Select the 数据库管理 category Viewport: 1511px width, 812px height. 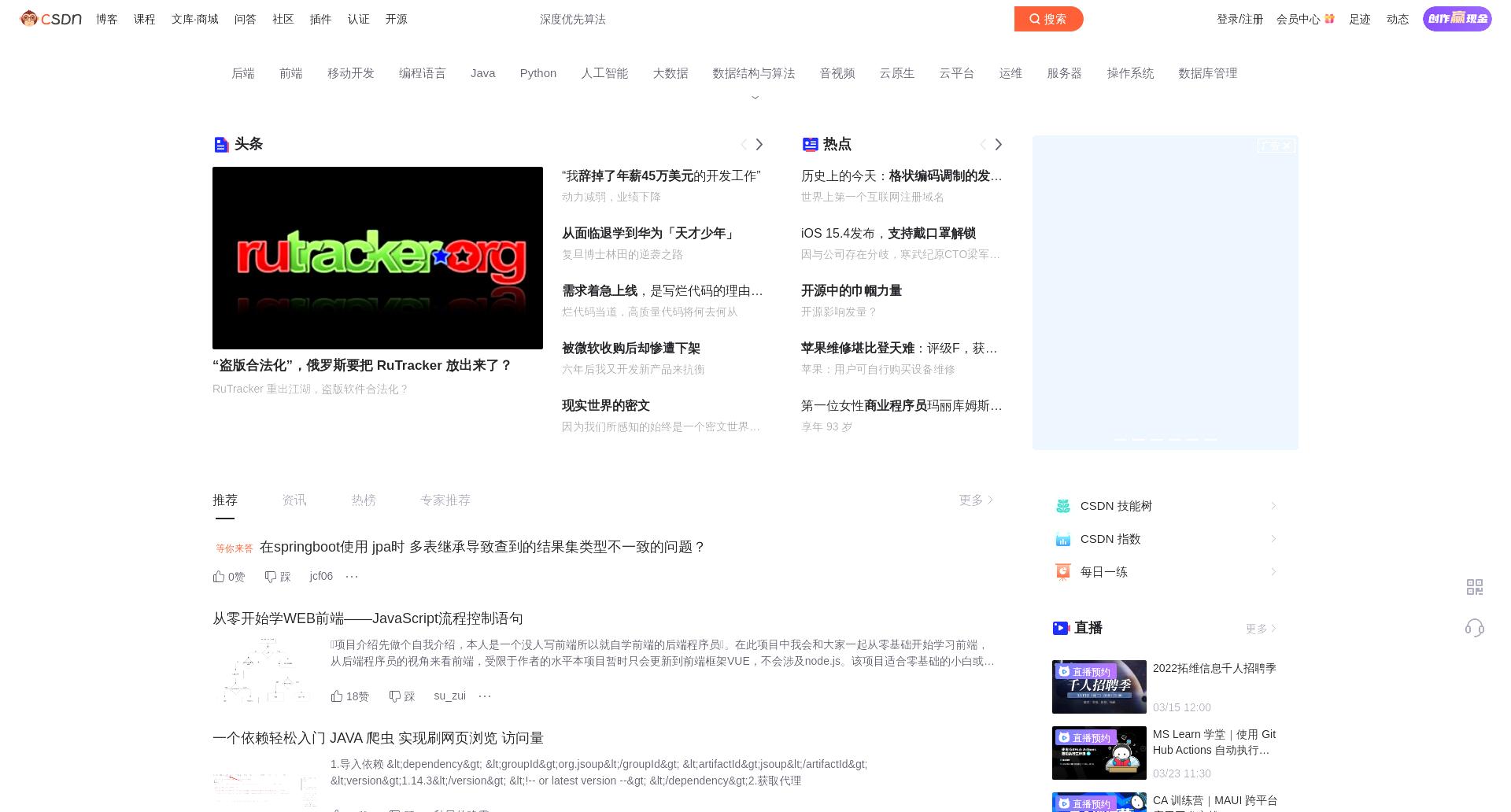click(1208, 73)
